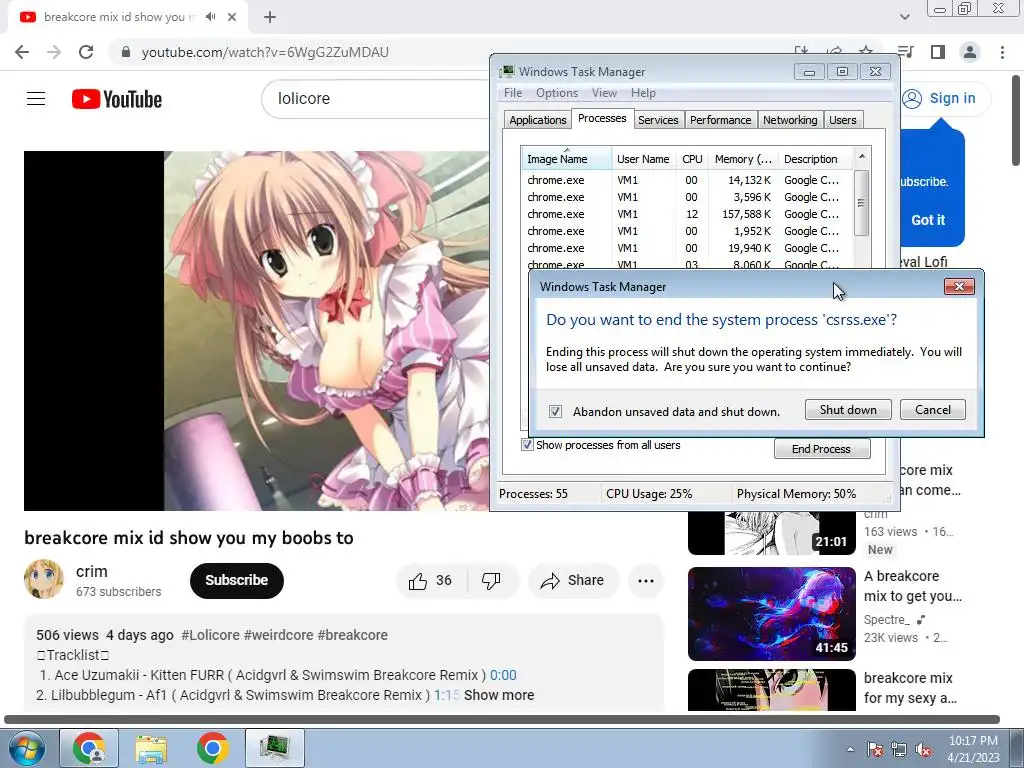Screen dimensions: 1024x768
Task: Click Got it on the popup
Action: (x=928, y=220)
